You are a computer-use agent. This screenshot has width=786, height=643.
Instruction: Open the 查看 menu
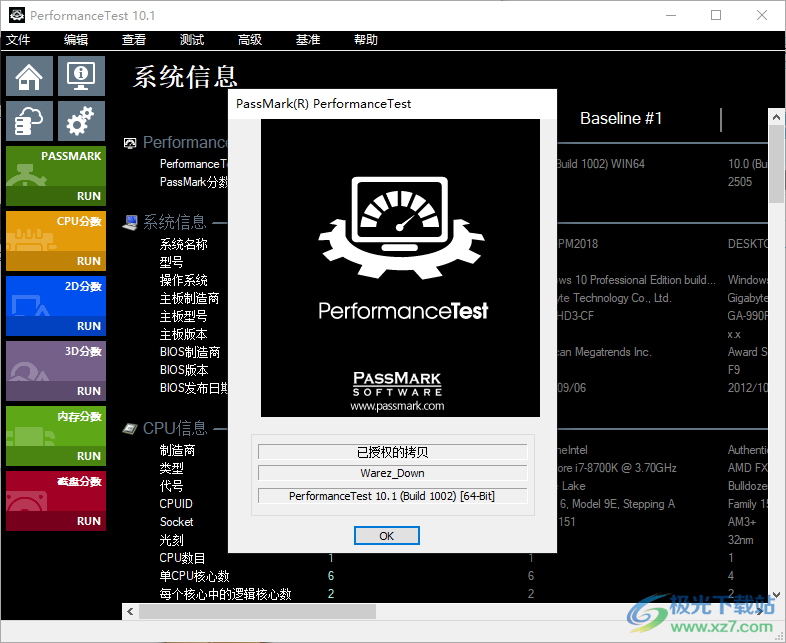tap(134, 40)
